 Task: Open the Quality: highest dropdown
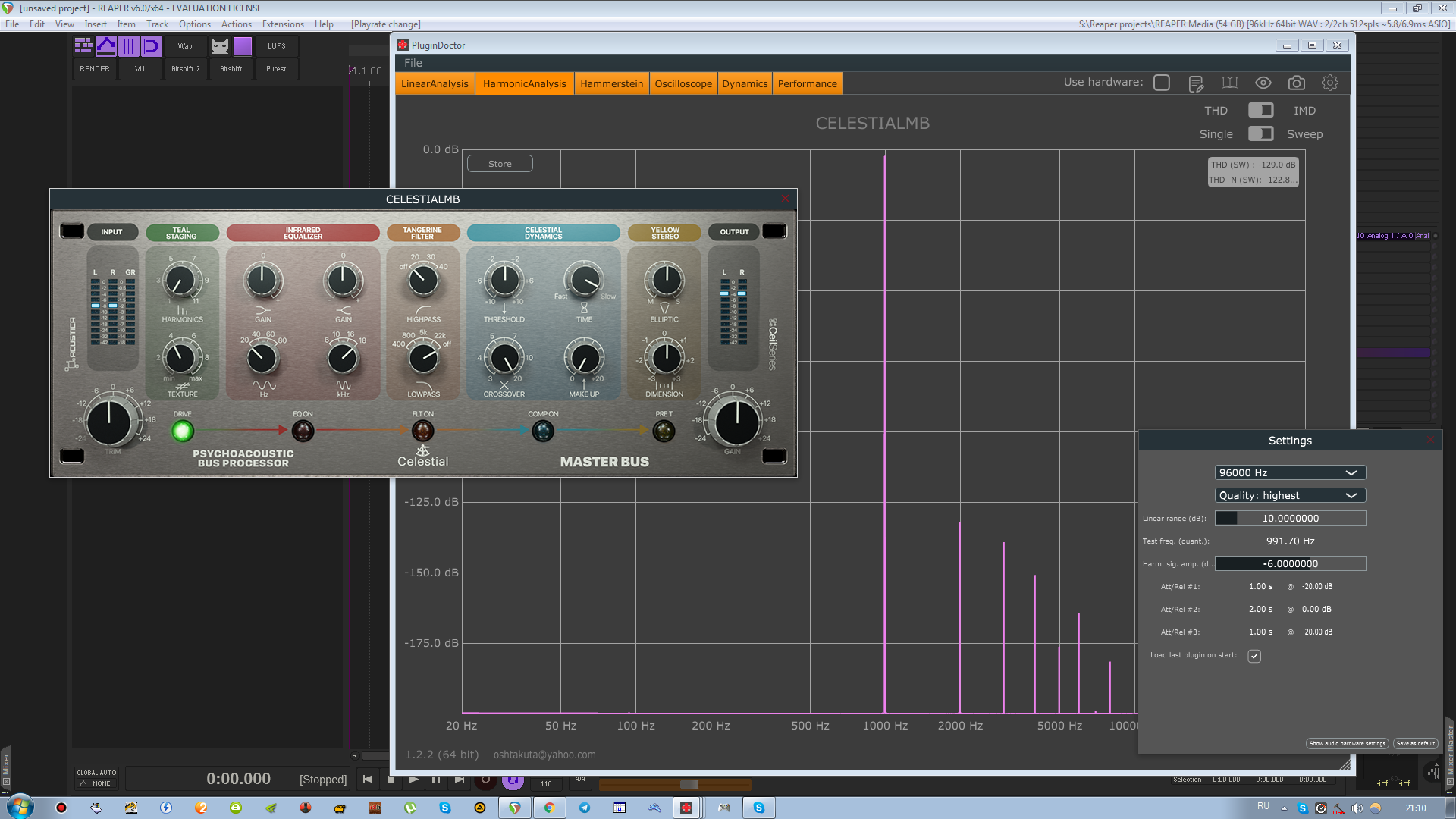[1290, 495]
